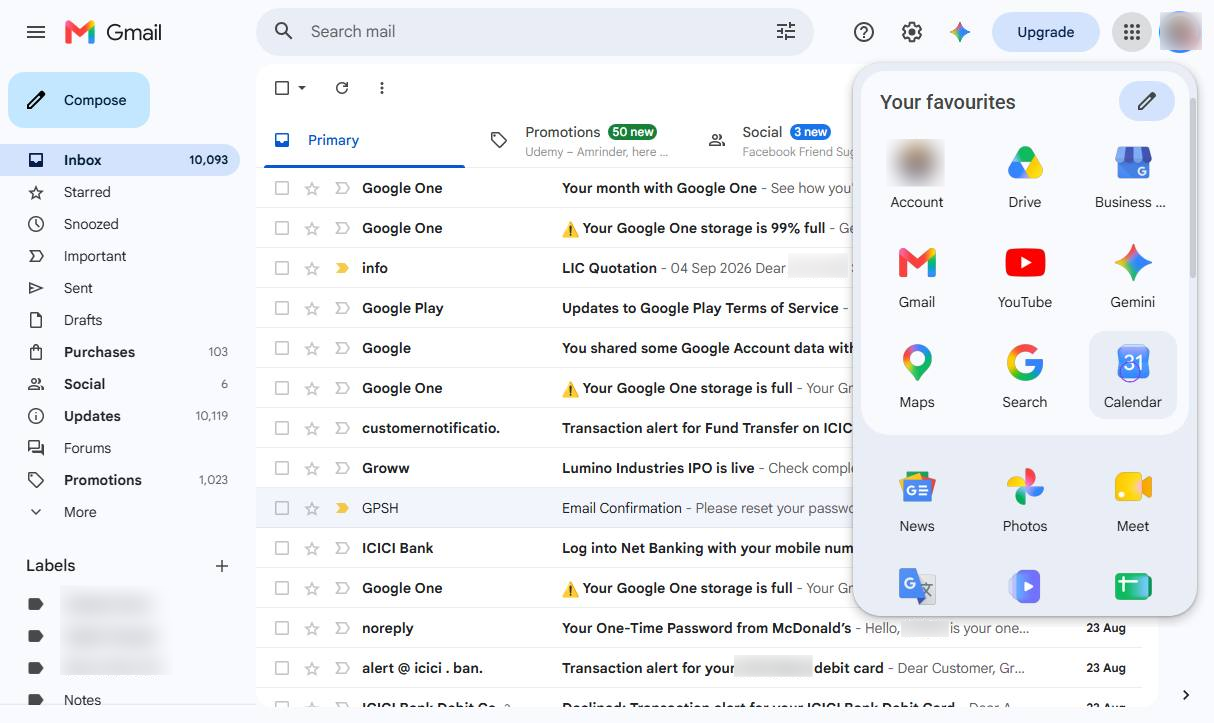
Task: Compose a new email
Action: click(79, 100)
